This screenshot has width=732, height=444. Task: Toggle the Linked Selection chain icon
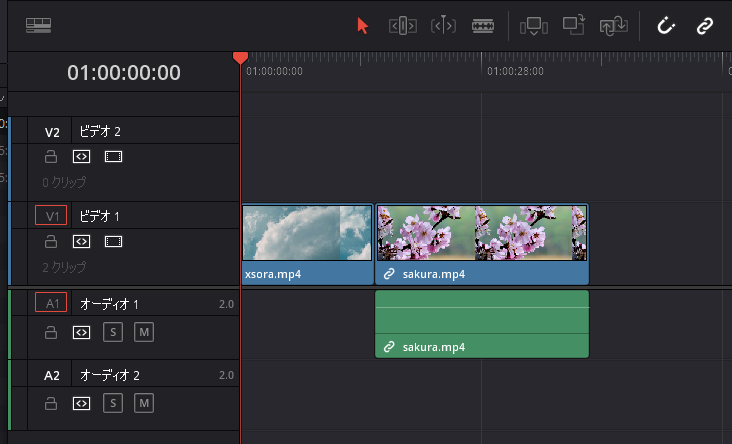coord(704,26)
